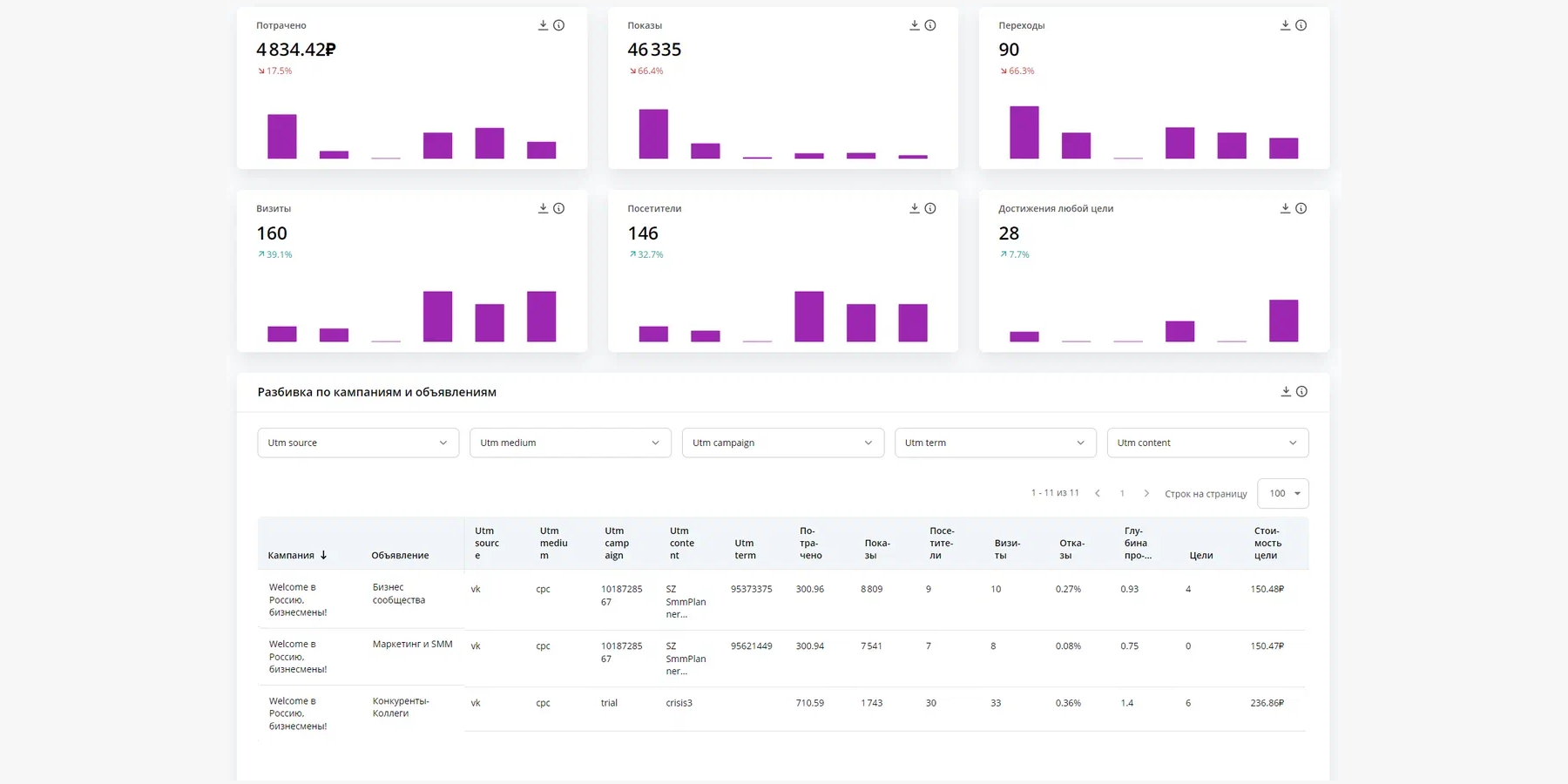Screen dimensions: 1568x784
Task: Click the download icon on the Переходы card
Action: point(1283,25)
